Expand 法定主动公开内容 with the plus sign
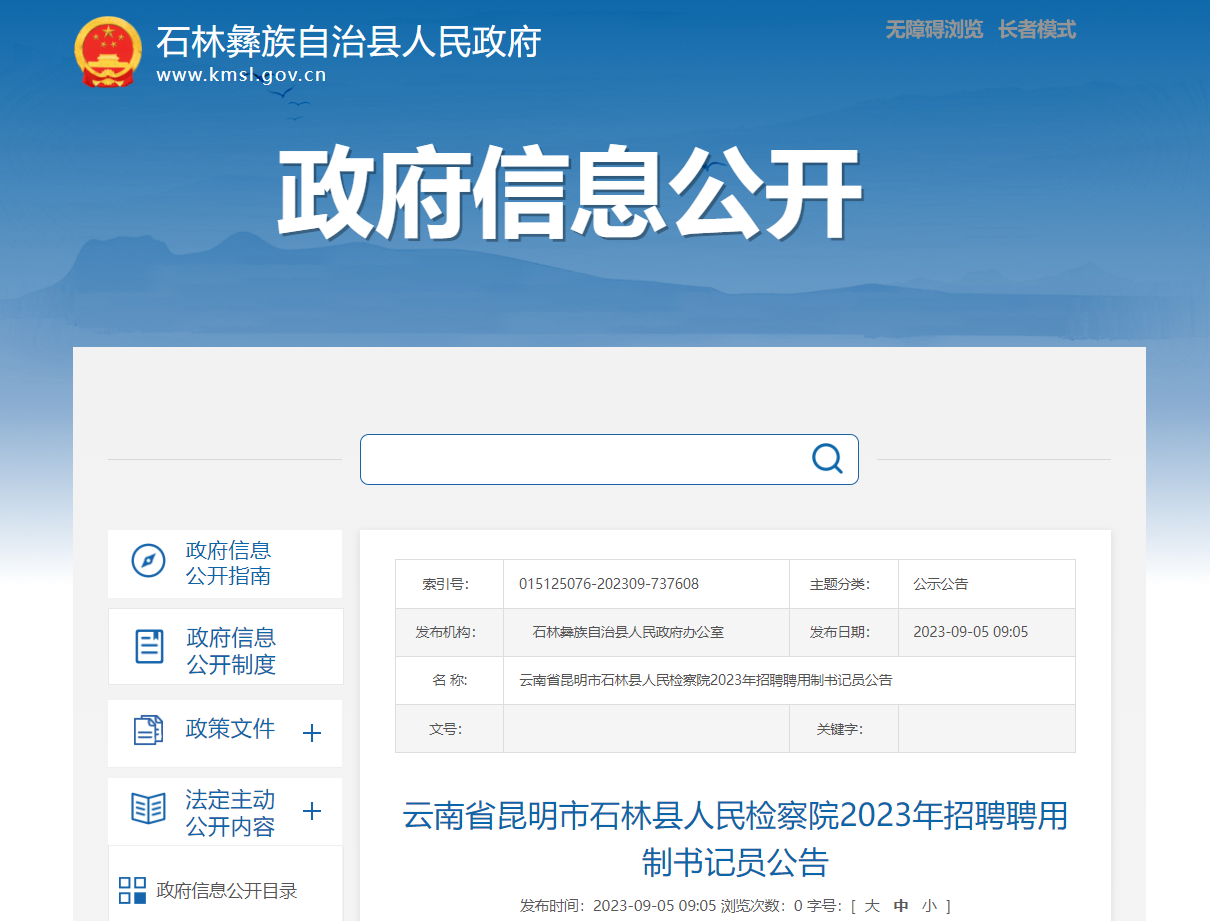The height and width of the screenshot is (921, 1210). [x=312, y=811]
